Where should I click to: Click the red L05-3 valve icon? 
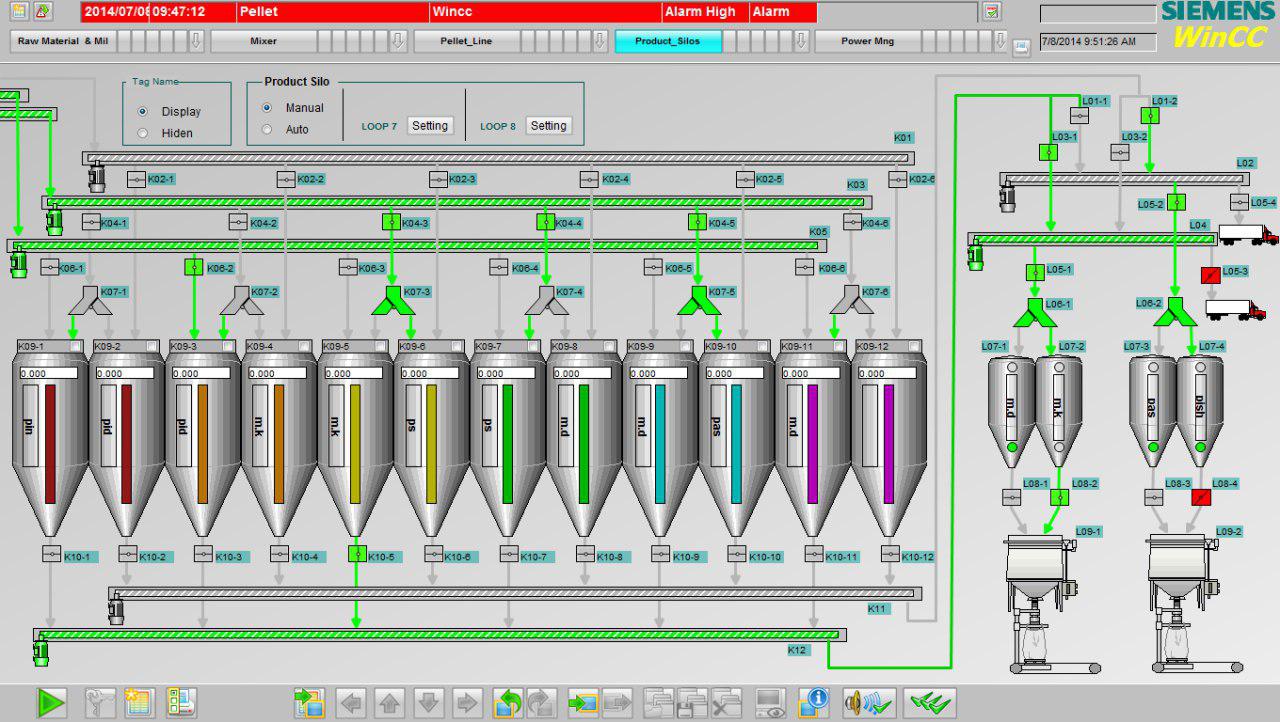pyautogui.click(x=1210, y=274)
